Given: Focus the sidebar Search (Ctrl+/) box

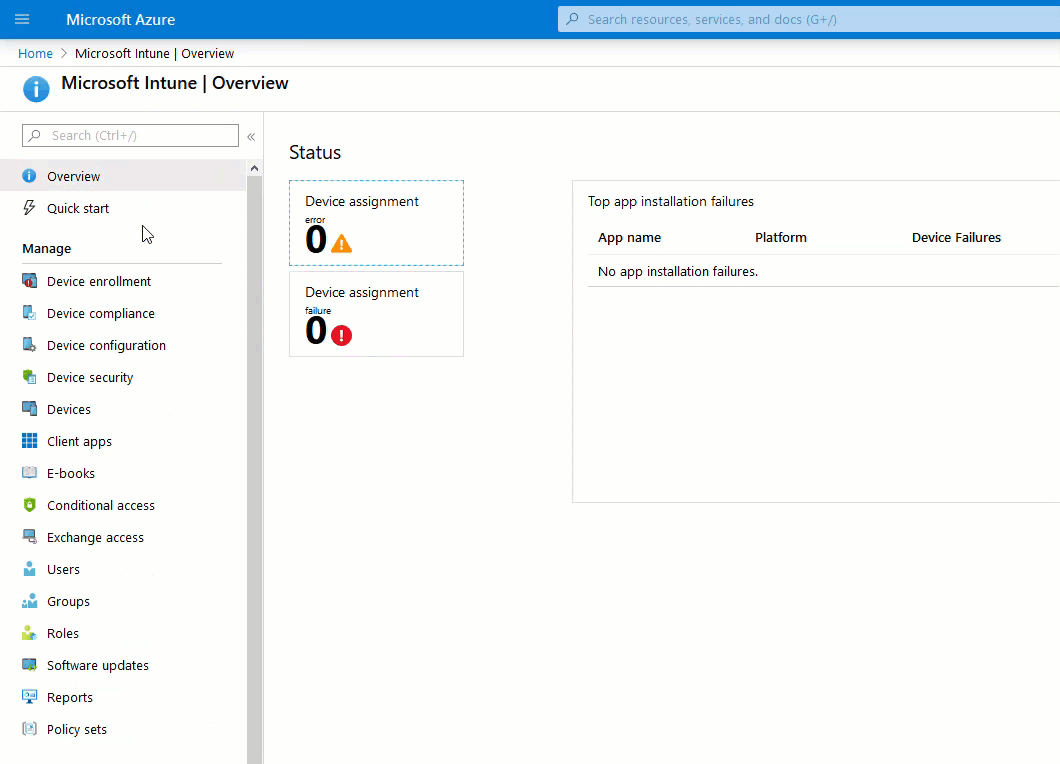Looking at the screenshot, I should pyautogui.click(x=130, y=135).
